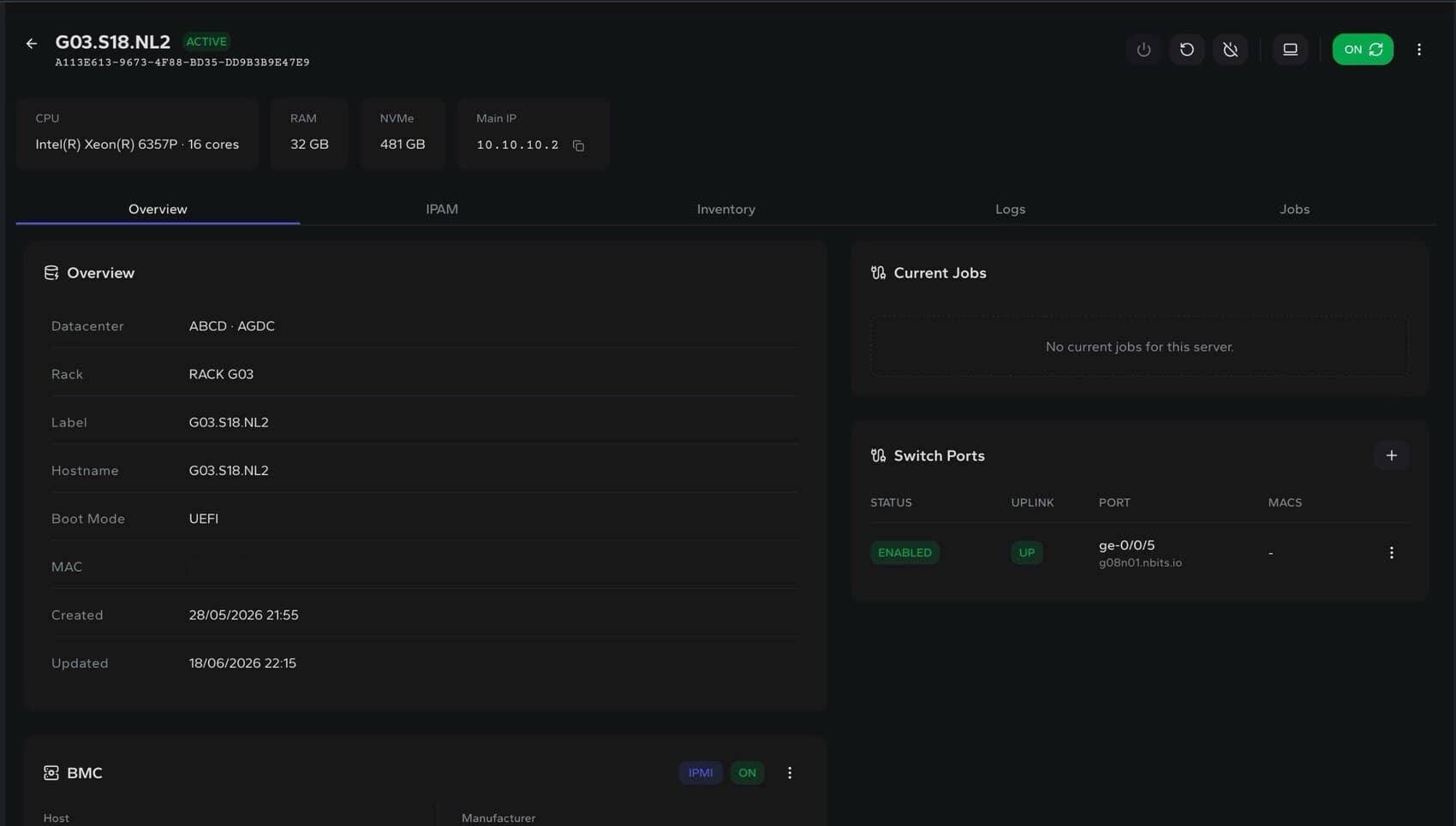Click the ACTIVE status badge
Image resolution: width=1456 pixels, height=826 pixels.
tap(207, 41)
